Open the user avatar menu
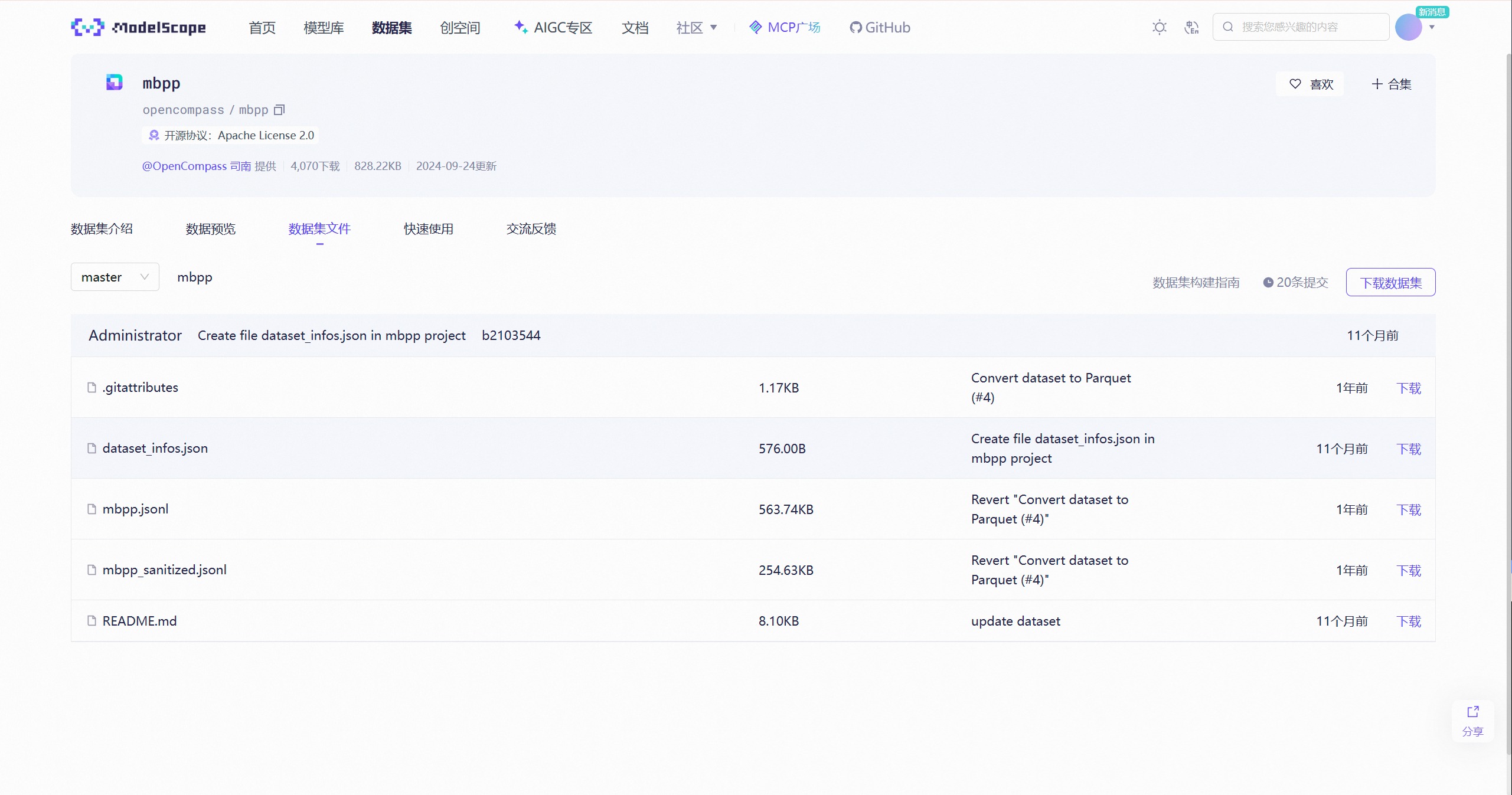 [1408, 27]
